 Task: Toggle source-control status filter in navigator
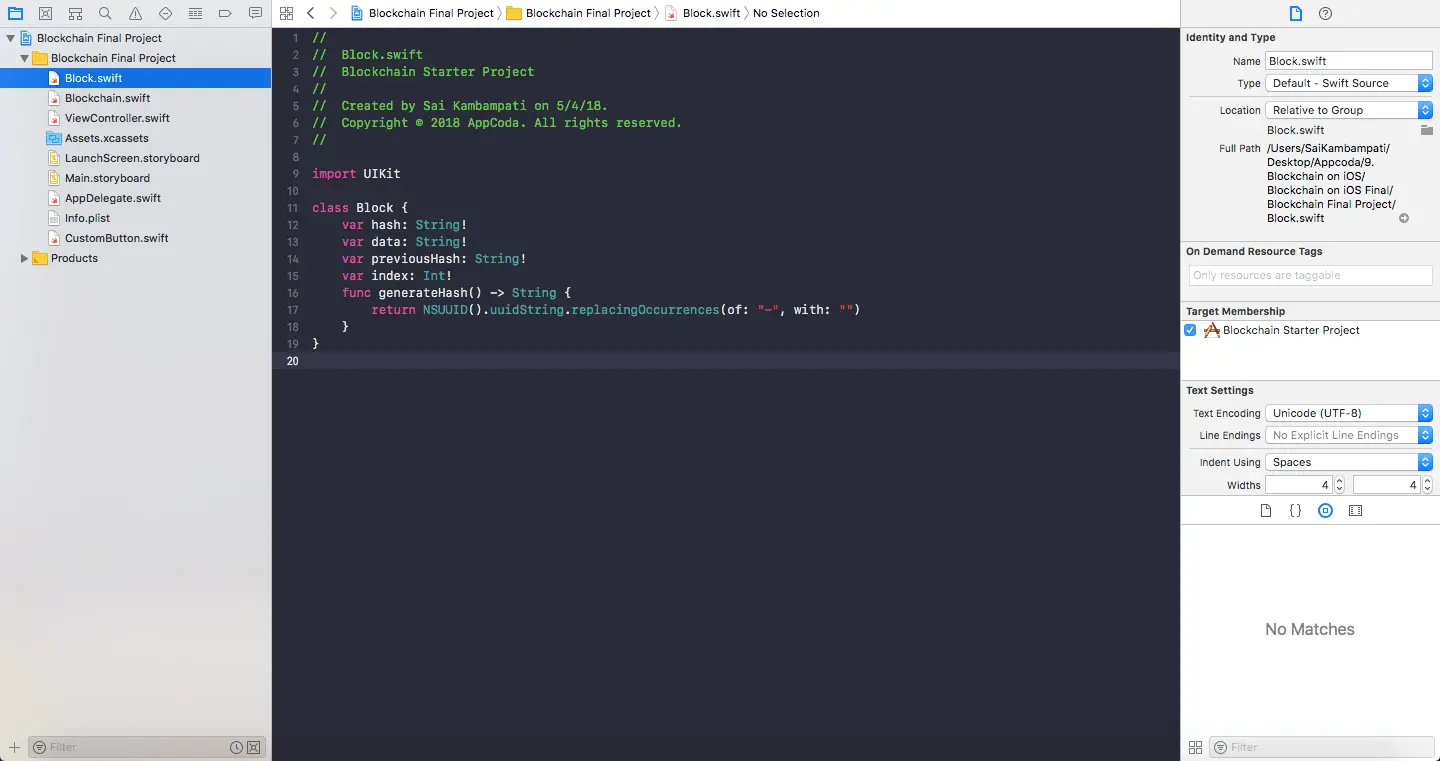coord(253,747)
